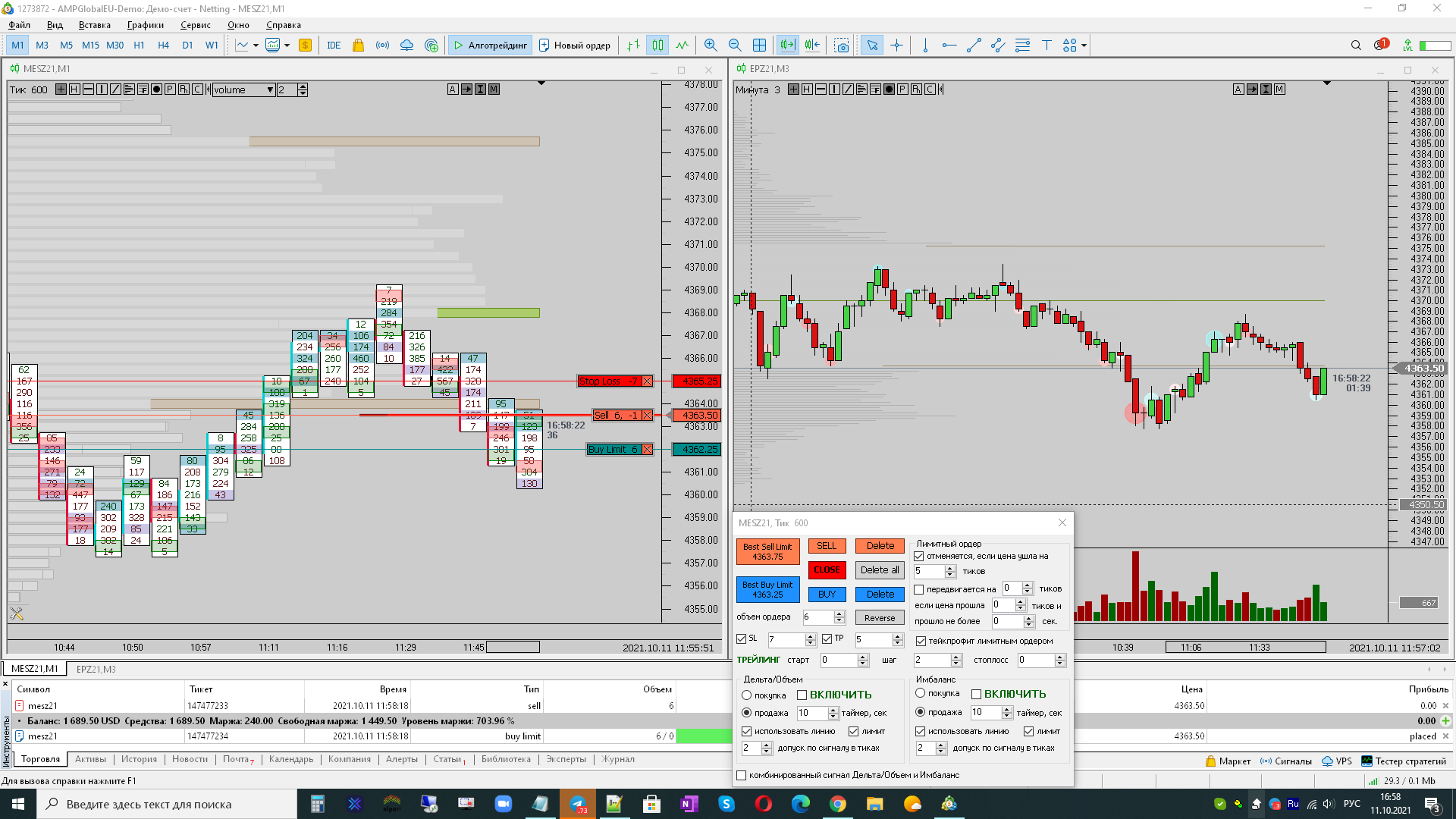
Task: Open the MQL5 Market shopping bag icon
Action: click(358, 45)
